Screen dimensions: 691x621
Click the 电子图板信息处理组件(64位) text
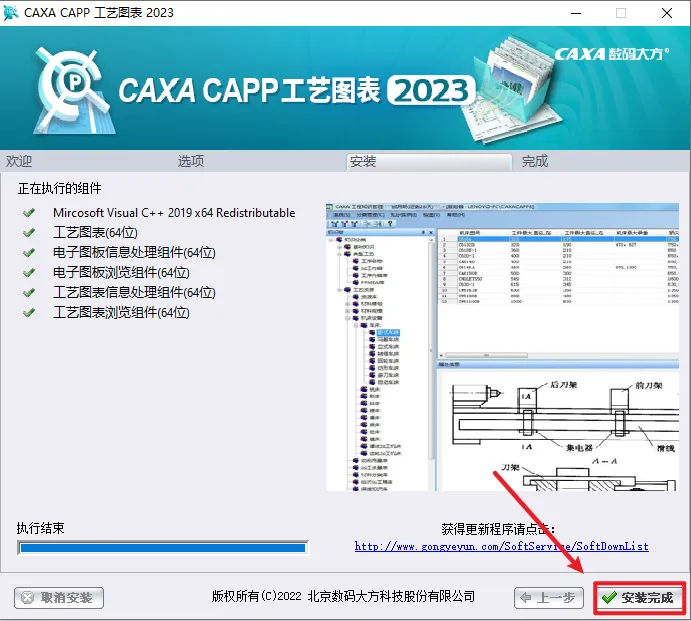(134, 253)
